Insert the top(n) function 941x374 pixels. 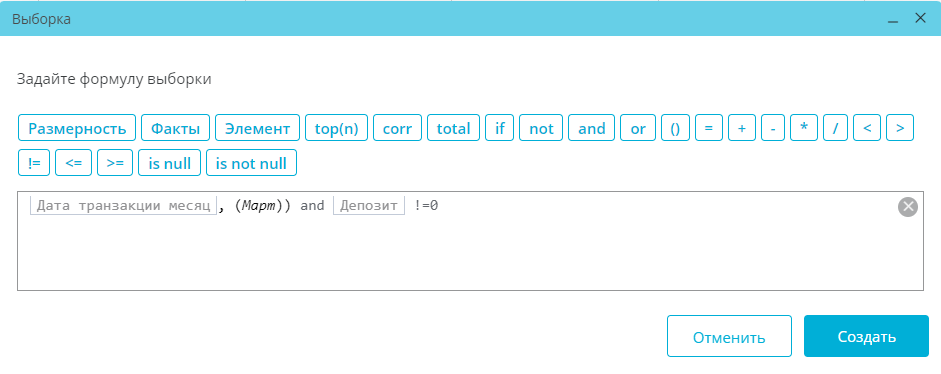tap(336, 128)
